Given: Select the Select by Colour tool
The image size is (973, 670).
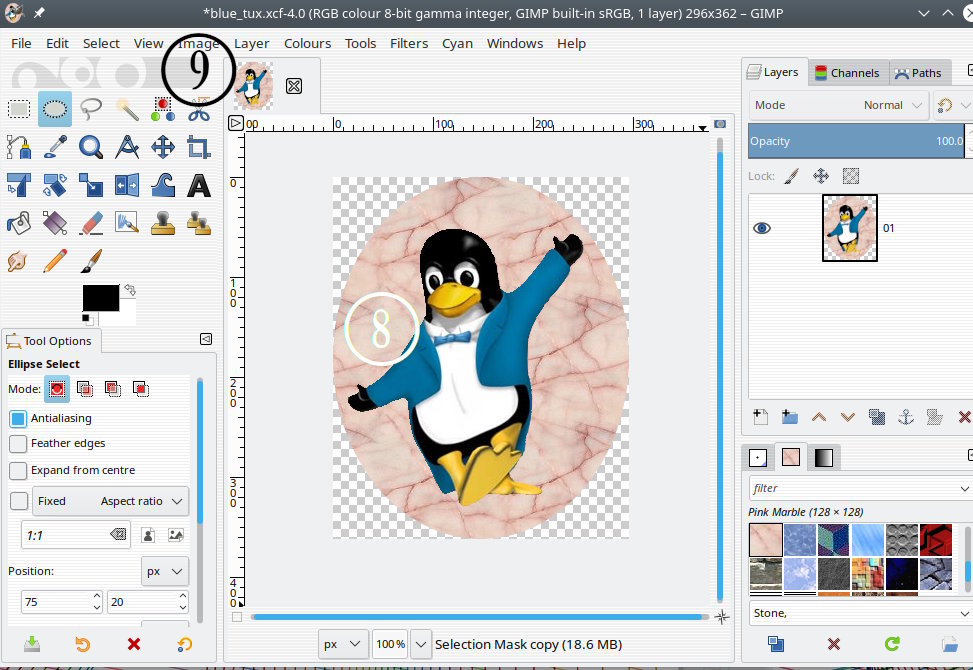Looking at the screenshot, I should [x=163, y=109].
